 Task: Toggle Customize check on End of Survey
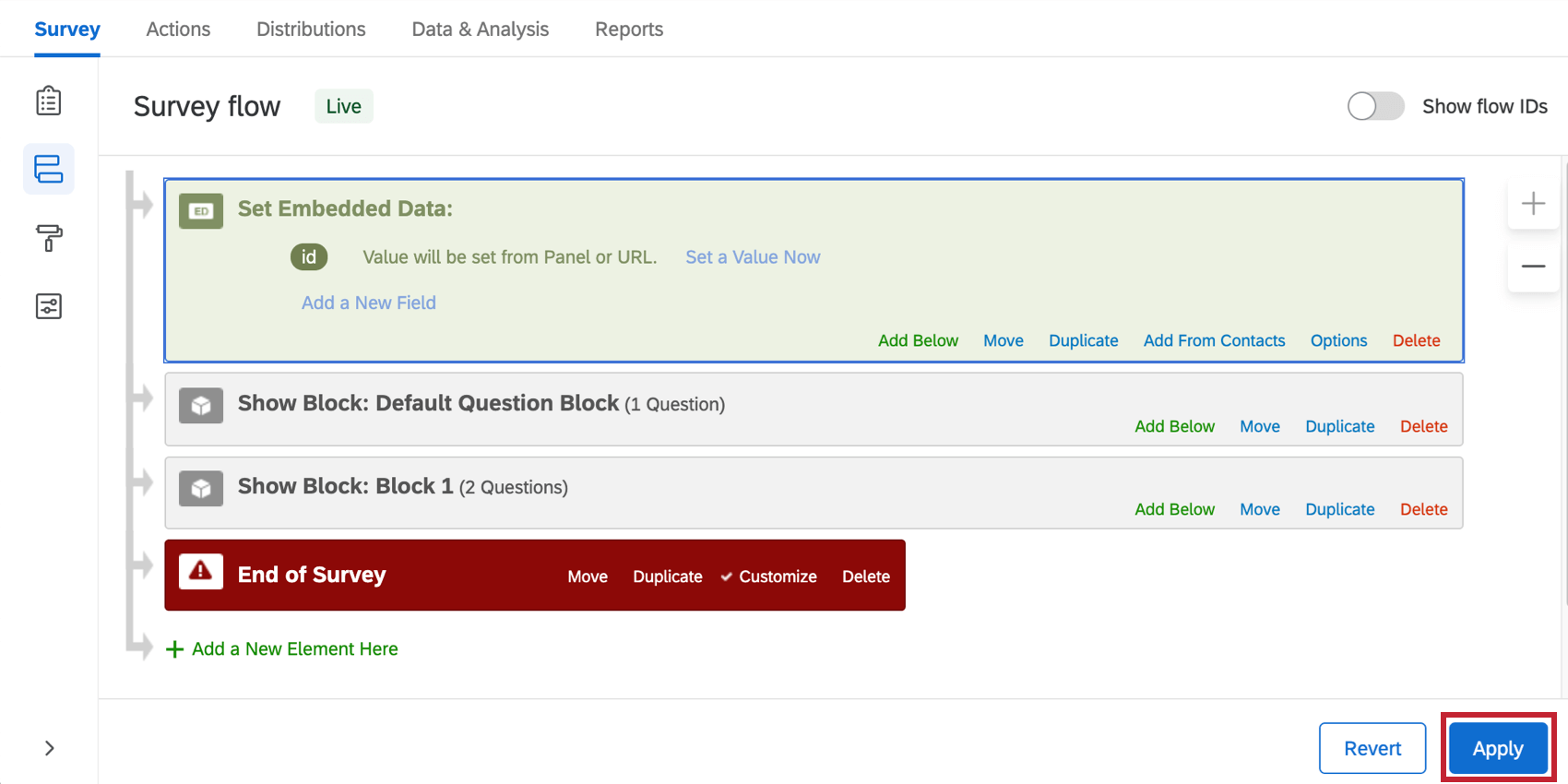[769, 576]
